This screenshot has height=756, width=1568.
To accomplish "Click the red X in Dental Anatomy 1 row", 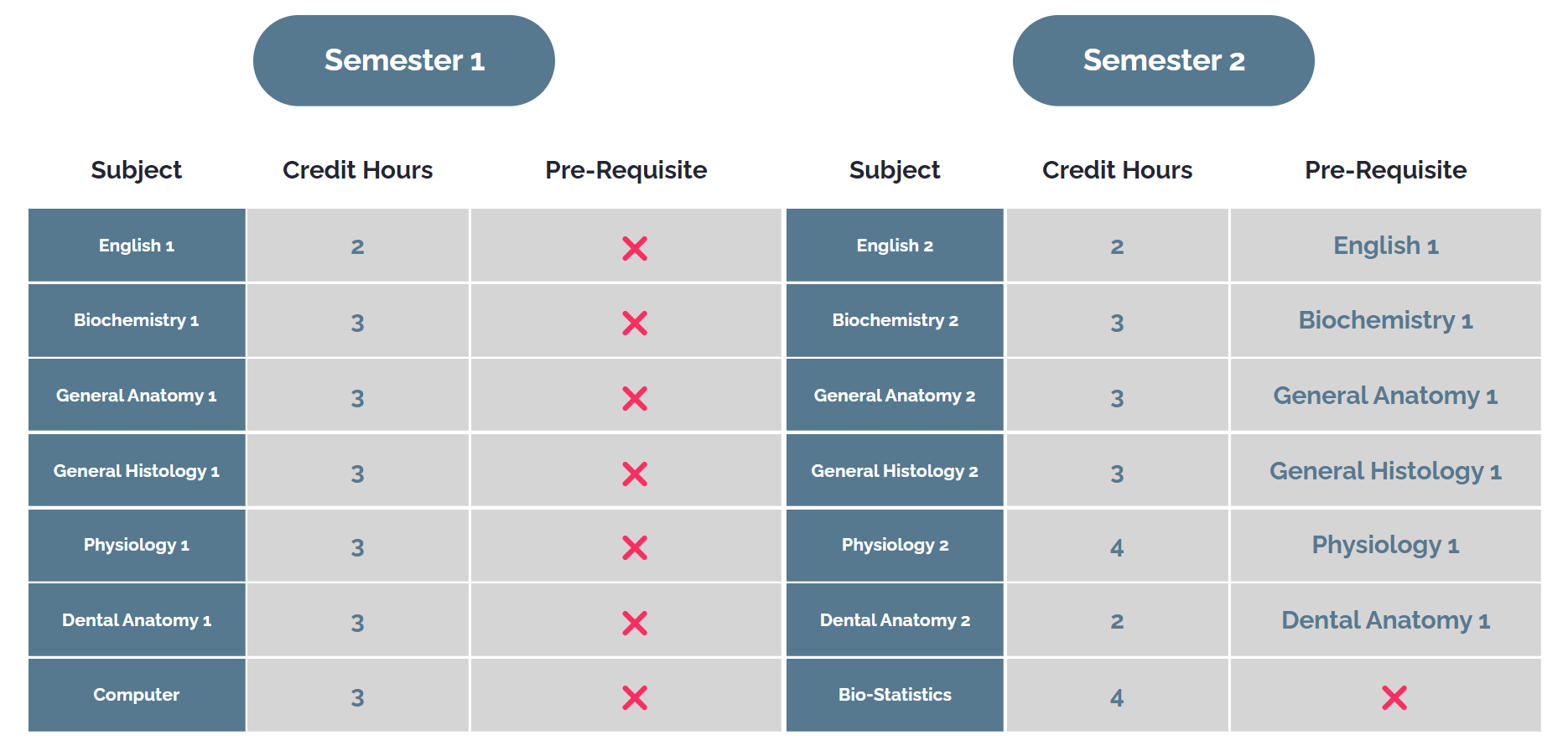I will point(635,623).
